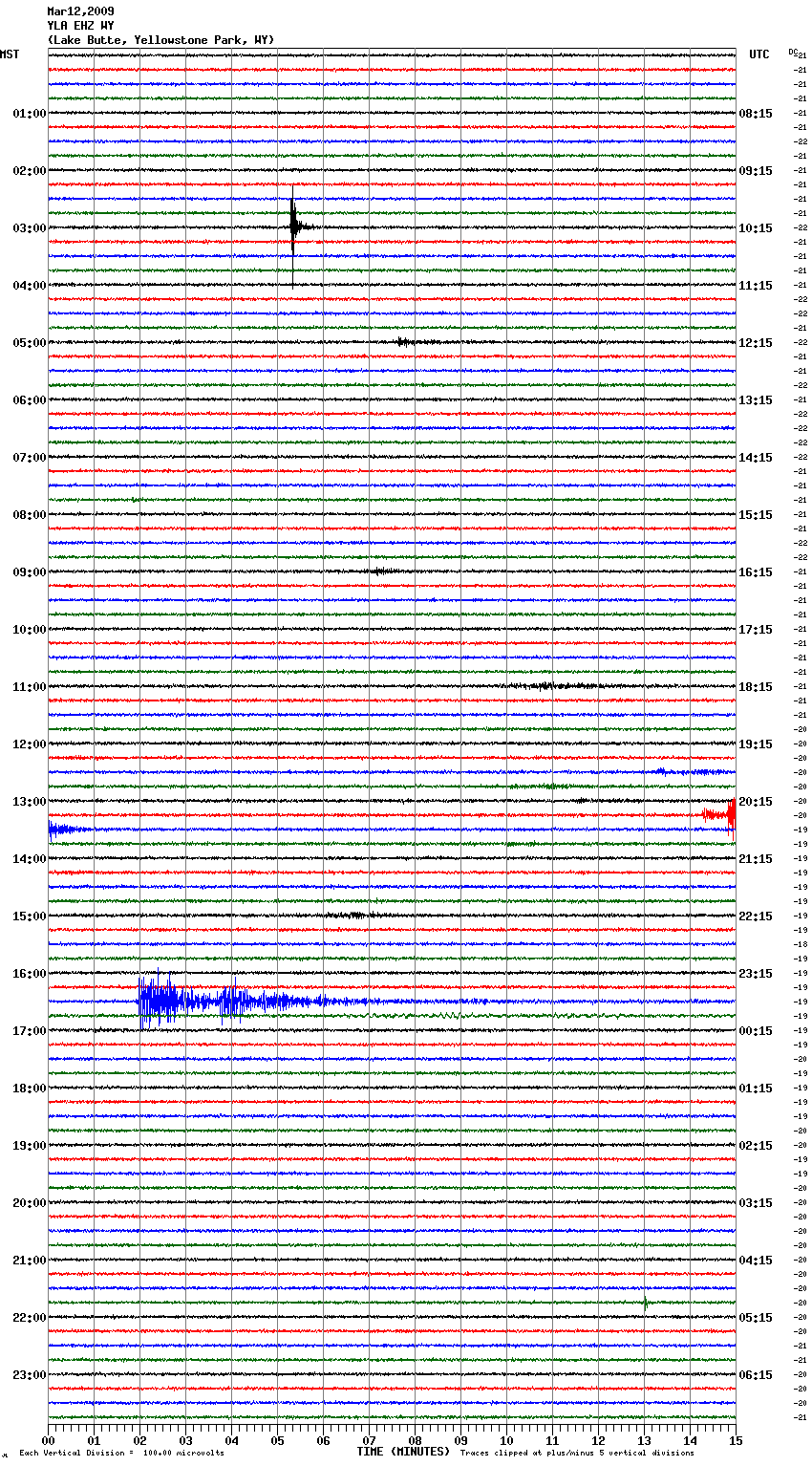Click the 23:15 UTC time label
The width and height of the screenshot is (812, 1466).
tap(756, 974)
